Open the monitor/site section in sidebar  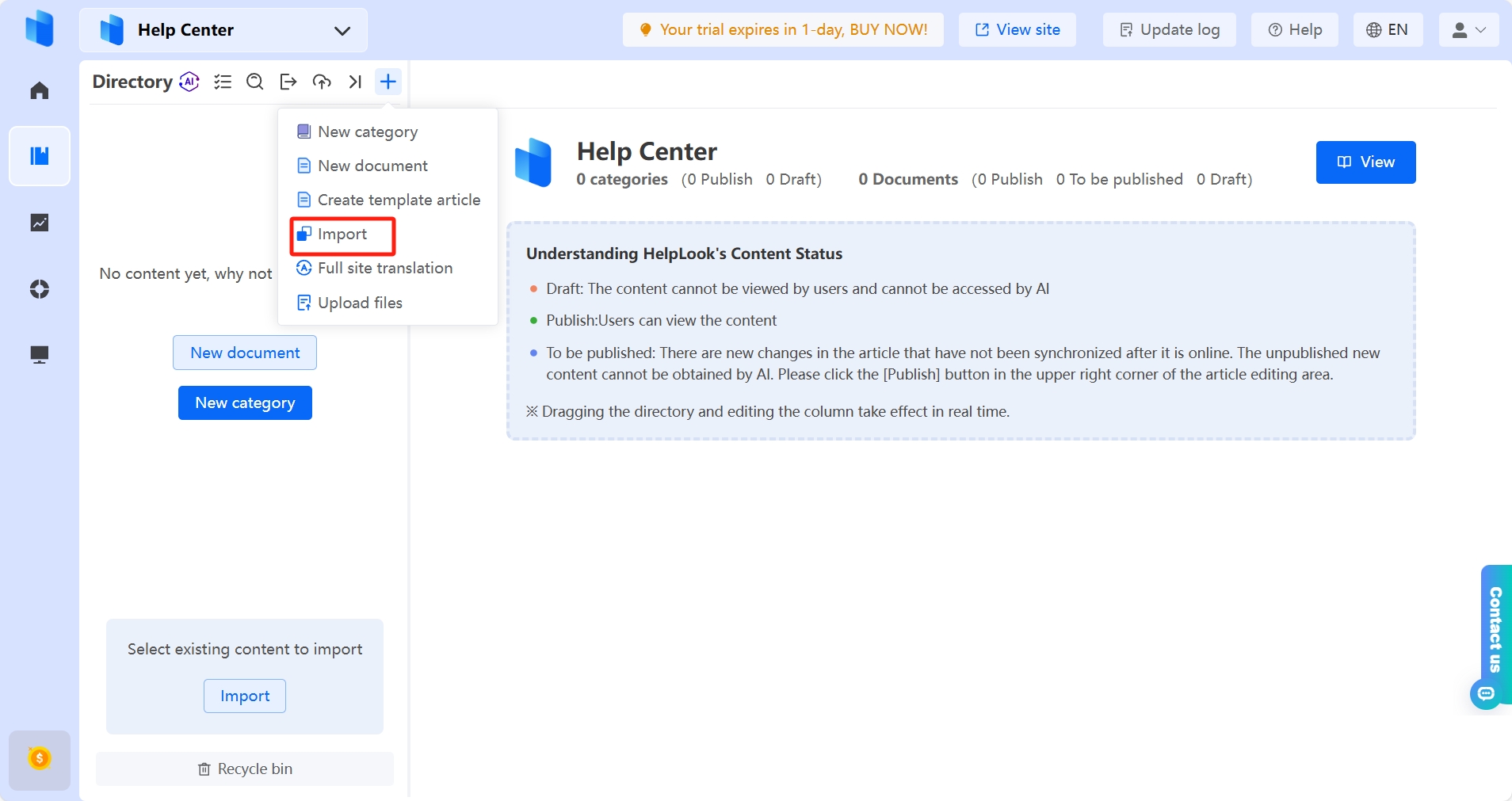[x=39, y=354]
